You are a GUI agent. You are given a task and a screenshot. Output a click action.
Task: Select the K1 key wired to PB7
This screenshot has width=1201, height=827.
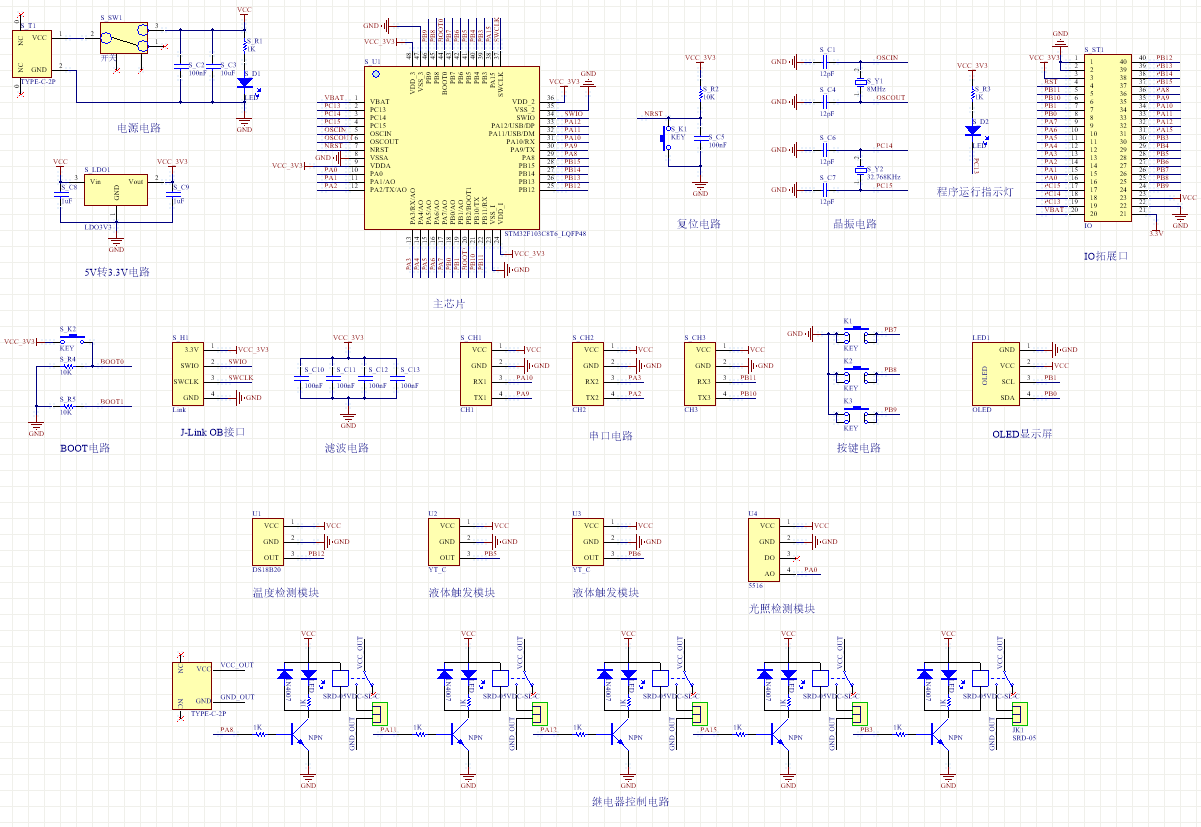(857, 335)
